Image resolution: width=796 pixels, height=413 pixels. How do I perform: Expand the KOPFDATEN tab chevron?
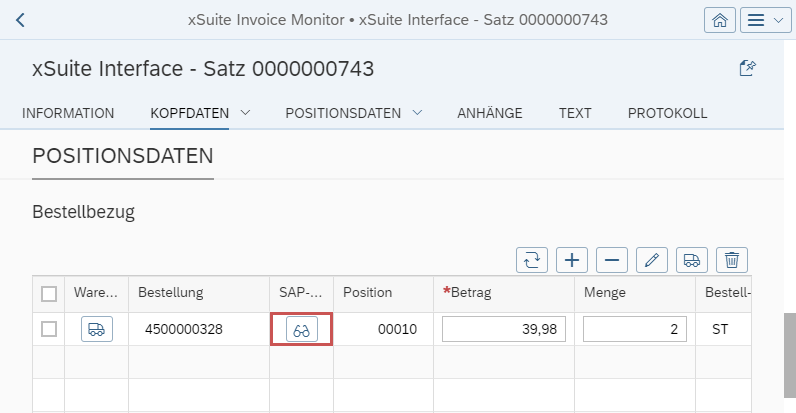[x=245, y=113]
